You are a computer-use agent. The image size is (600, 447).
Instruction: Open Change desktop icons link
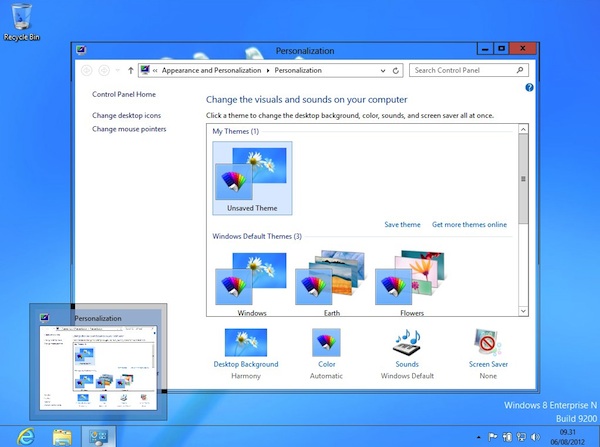tap(126, 116)
